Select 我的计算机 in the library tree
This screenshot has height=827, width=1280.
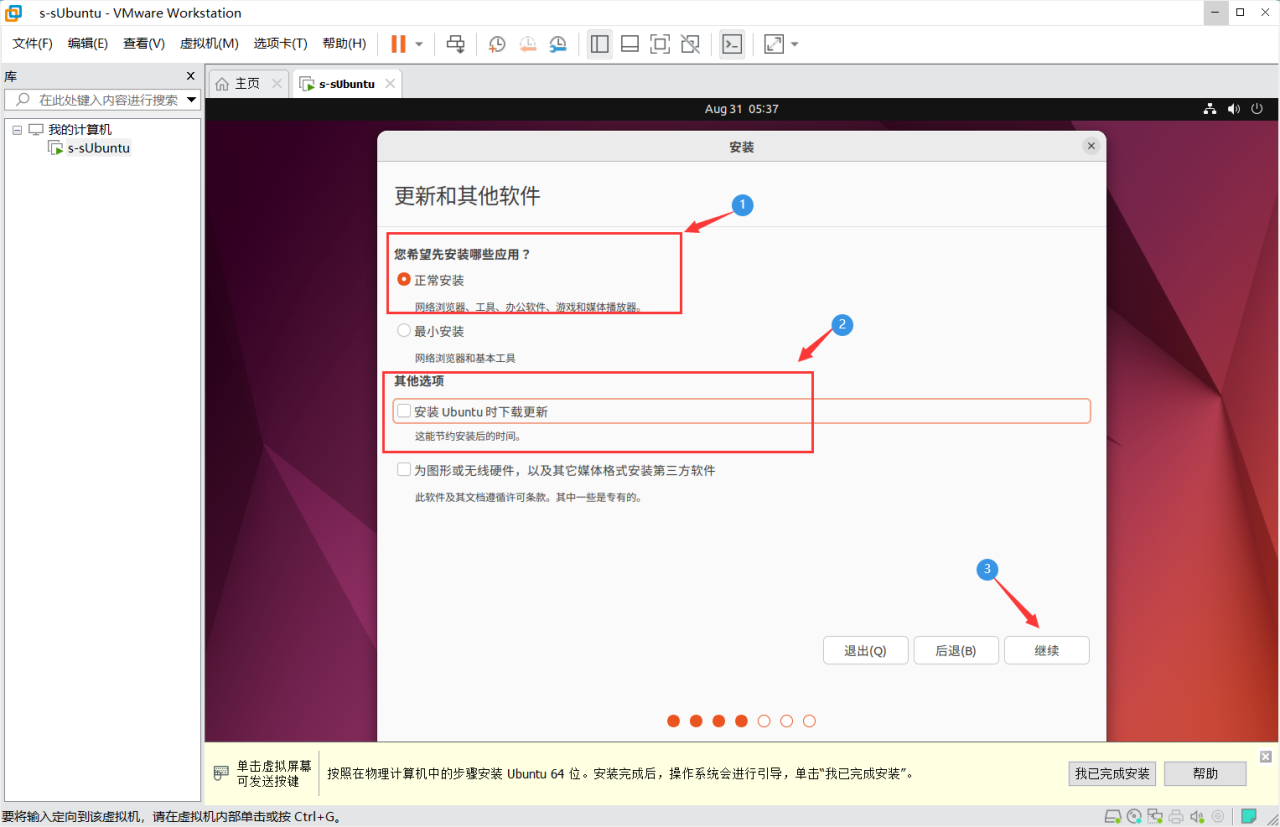pyautogui.click(x=80, y=130)
